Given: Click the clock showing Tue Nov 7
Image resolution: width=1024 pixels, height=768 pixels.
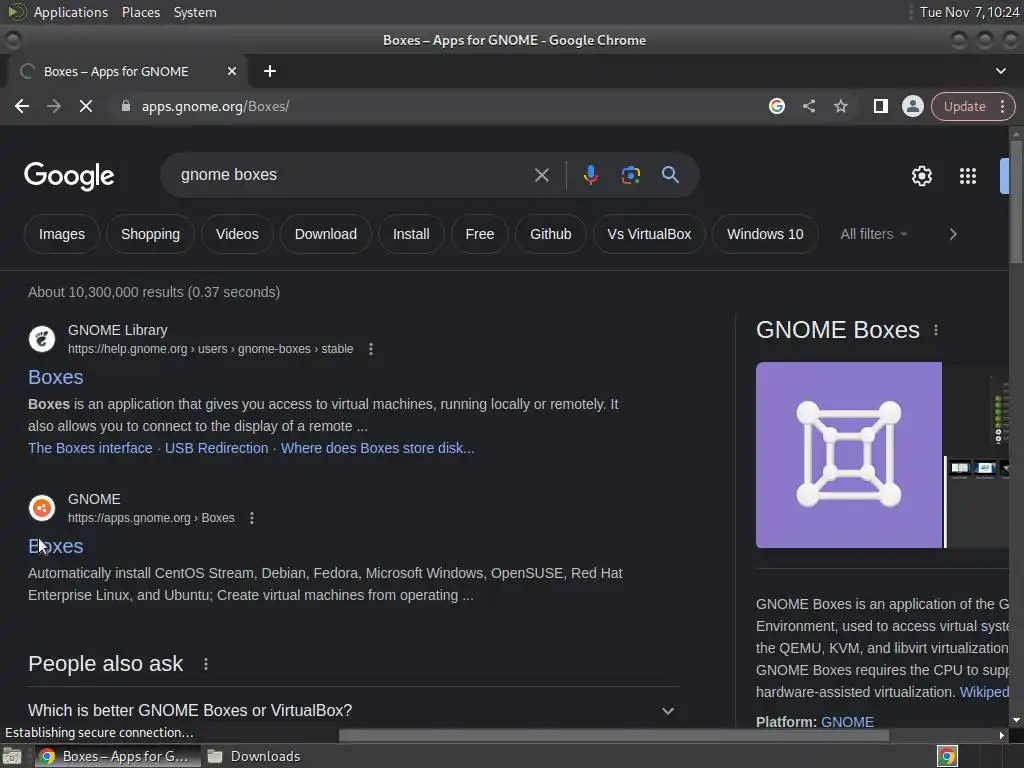Looking at the screenshot, I should click(x=969, y=12).
